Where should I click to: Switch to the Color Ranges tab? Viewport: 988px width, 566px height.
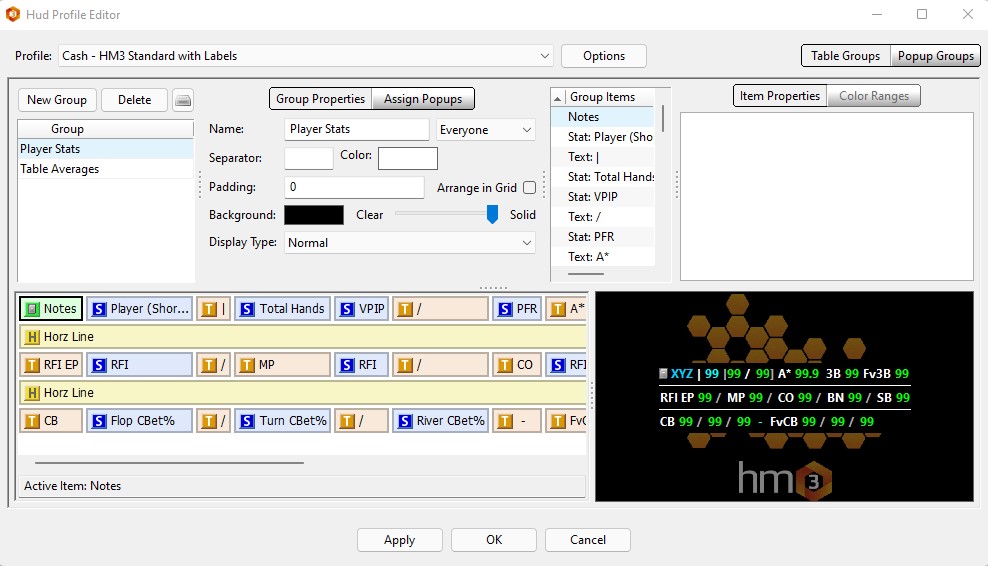pos(874,96)
